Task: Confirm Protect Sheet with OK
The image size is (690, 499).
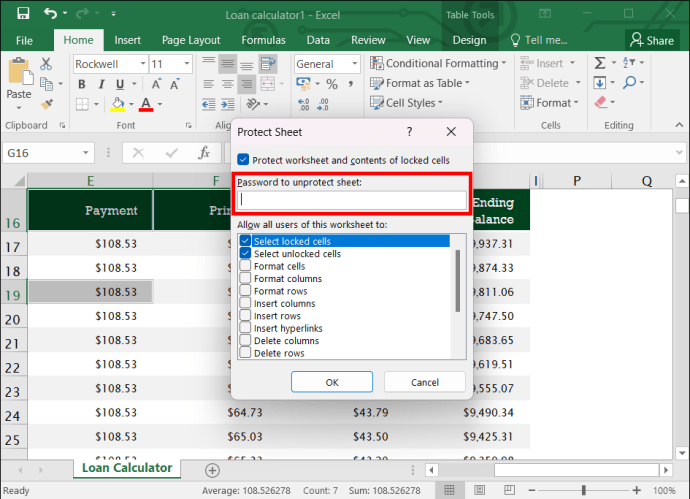Action: point(332,382)
